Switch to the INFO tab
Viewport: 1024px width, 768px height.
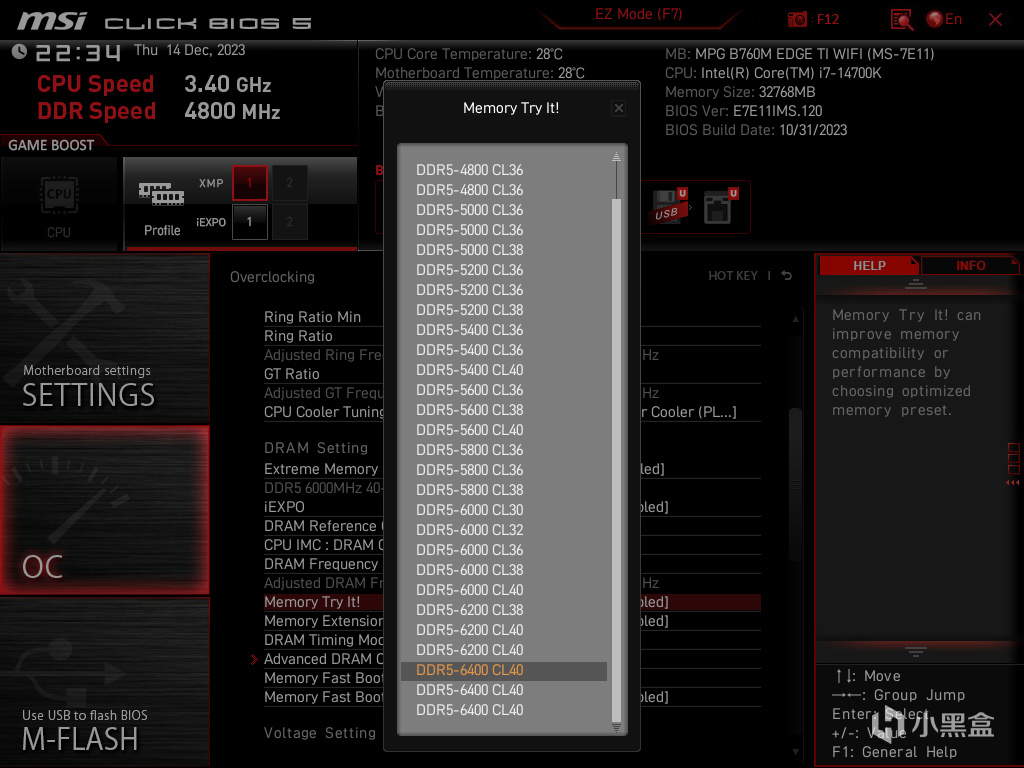(970, 265)
